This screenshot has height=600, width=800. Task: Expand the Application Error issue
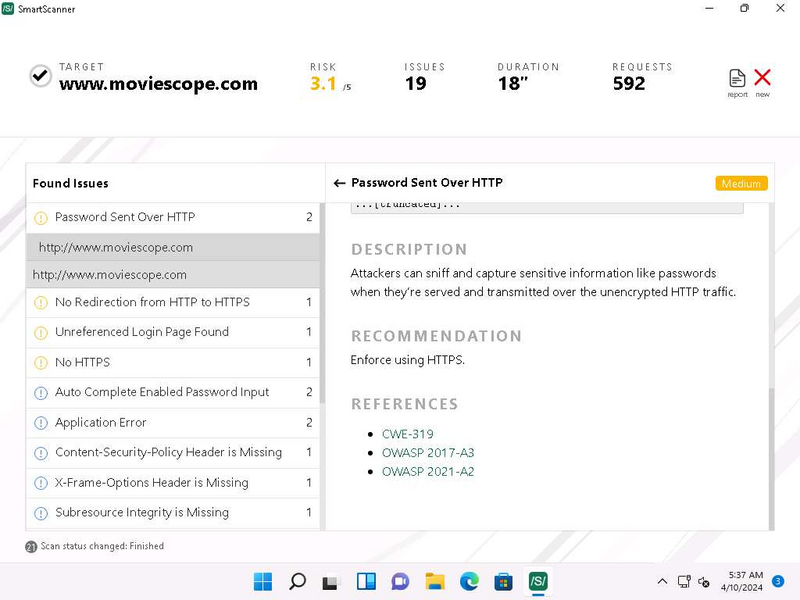pos(172,423)
